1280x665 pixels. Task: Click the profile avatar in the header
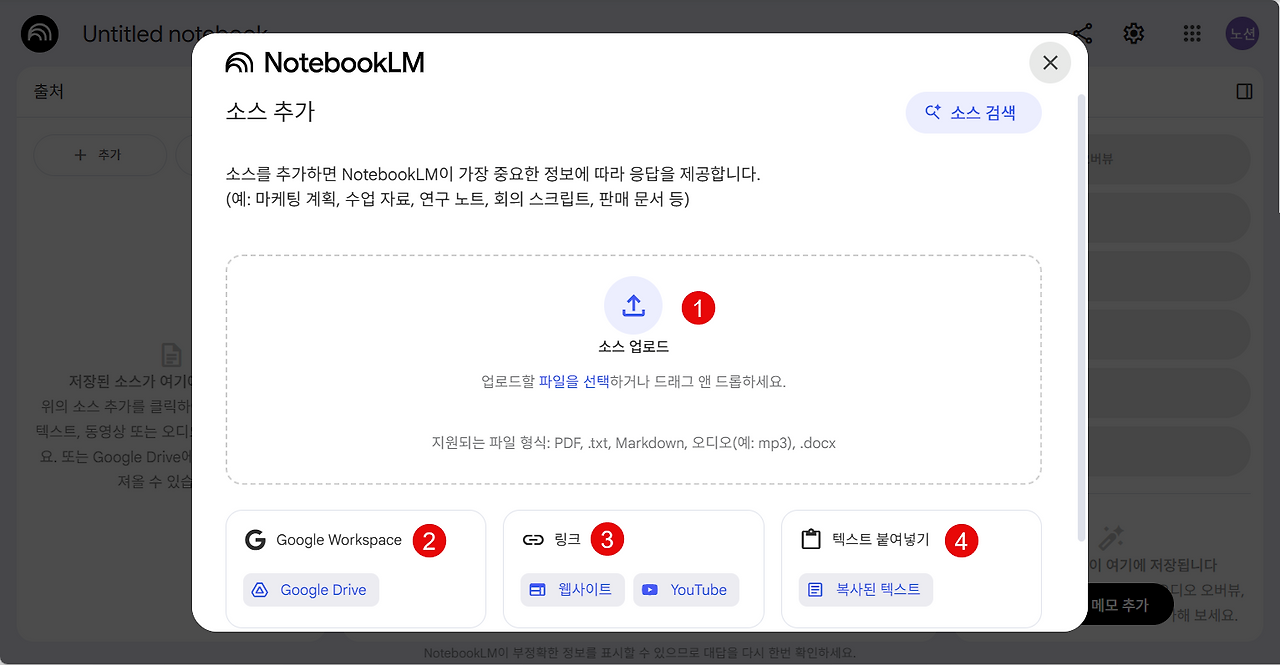tap(1242, 34)
